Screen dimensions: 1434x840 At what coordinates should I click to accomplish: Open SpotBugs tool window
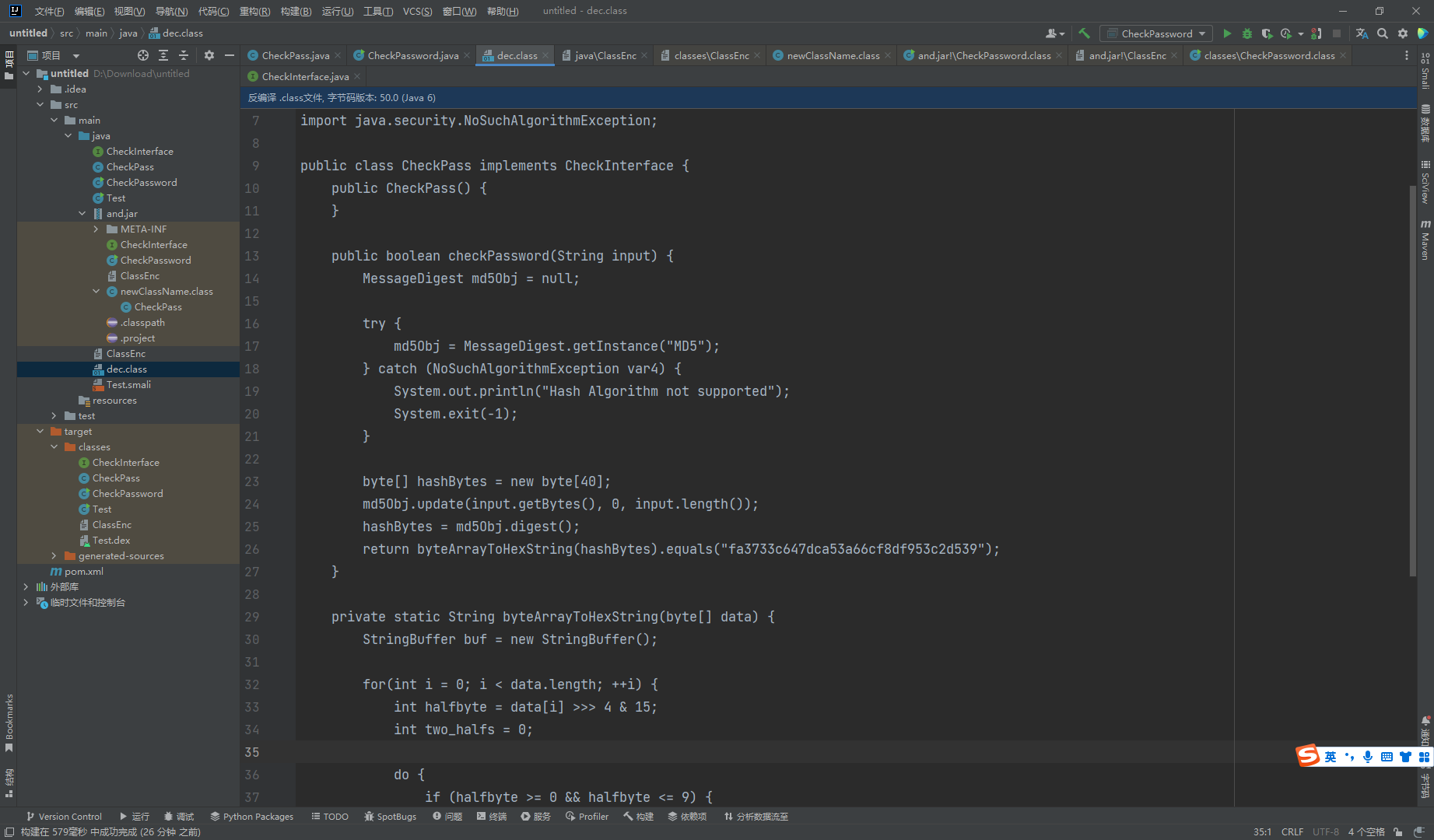click(x=390, y=817)
